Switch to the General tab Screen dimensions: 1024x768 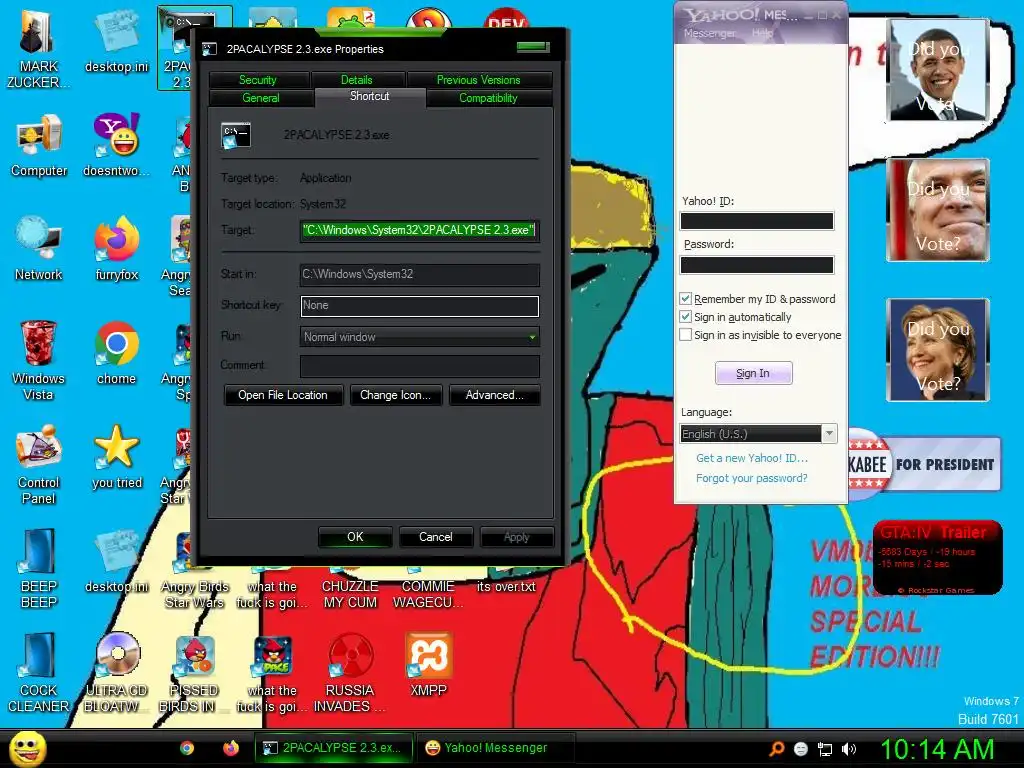click(x=261, y=98)
